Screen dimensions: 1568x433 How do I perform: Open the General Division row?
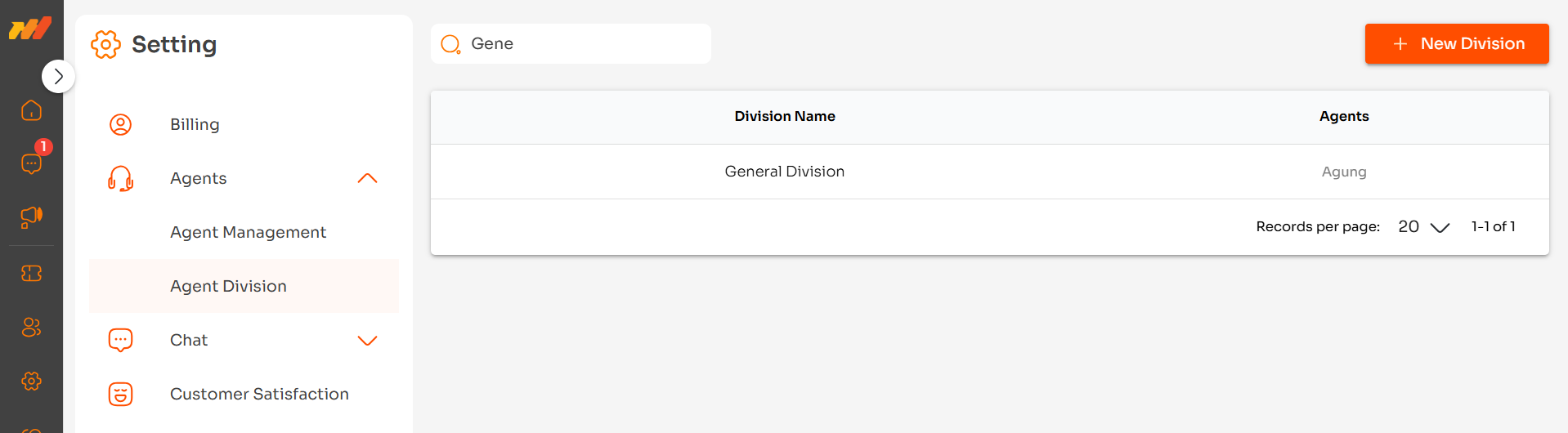click(x=784, y=172)
